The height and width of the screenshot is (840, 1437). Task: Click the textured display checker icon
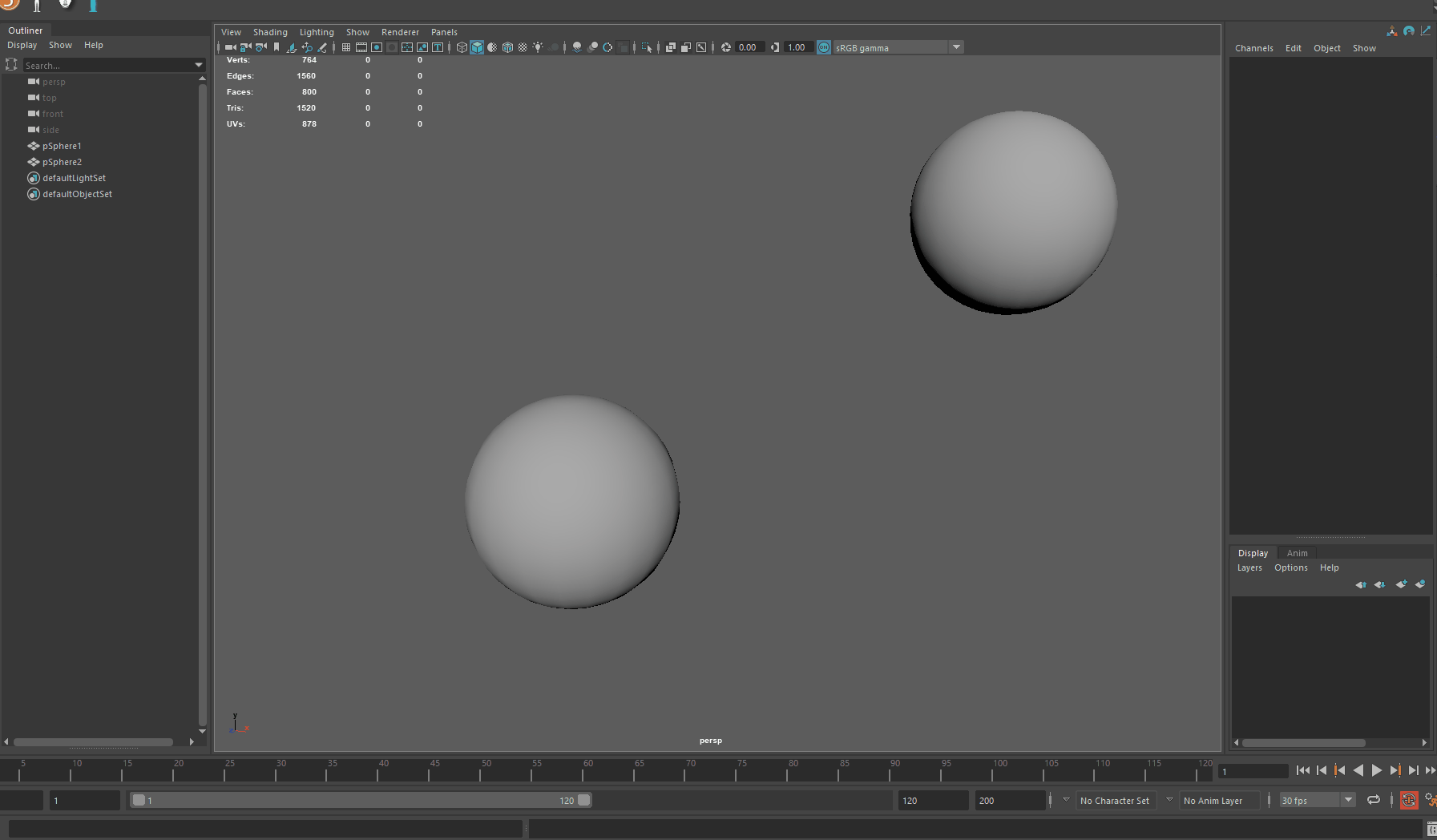523,47
